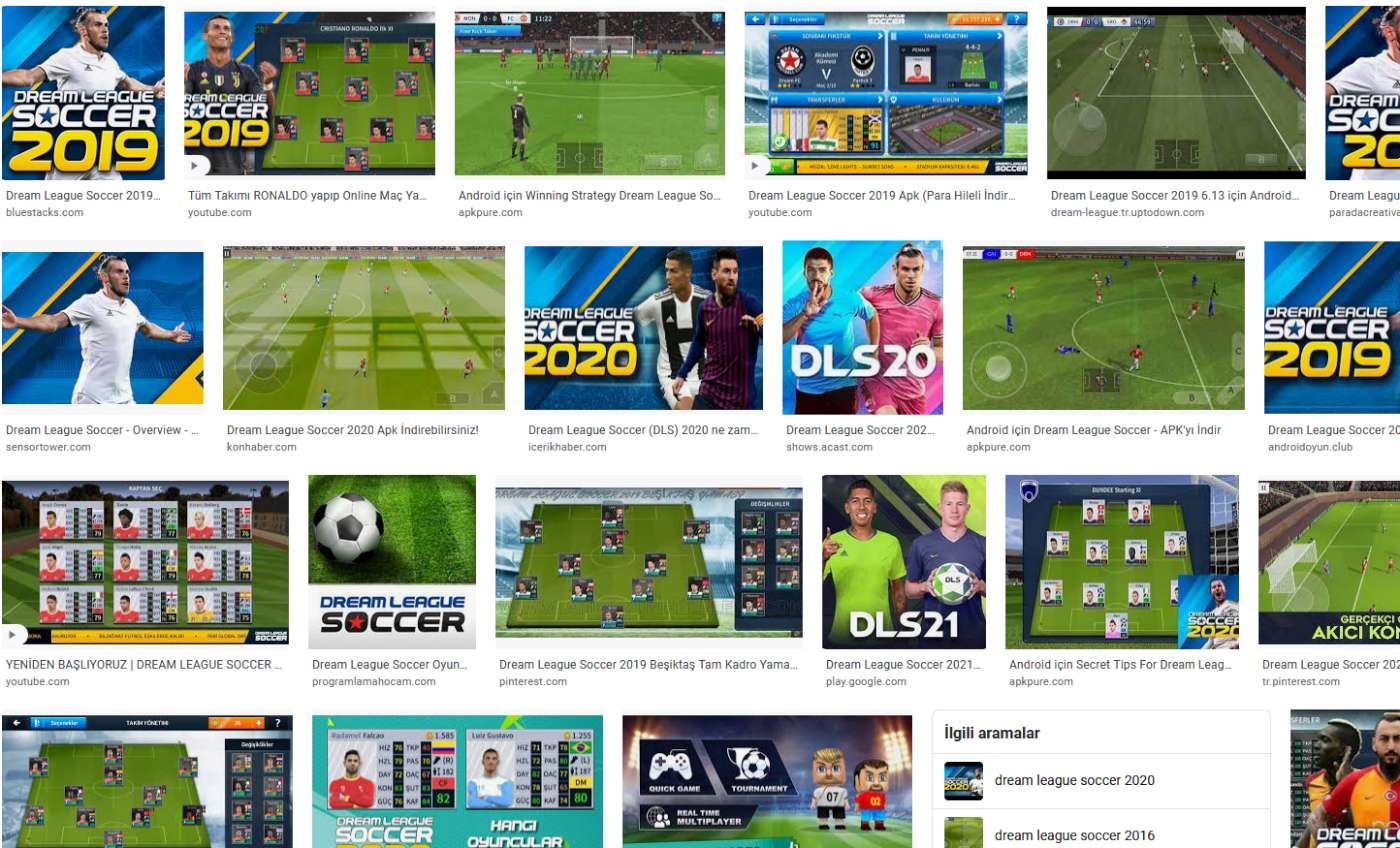Open the DLS21 cover image
The image size is (1400, 848).
(x=903, y=561)
